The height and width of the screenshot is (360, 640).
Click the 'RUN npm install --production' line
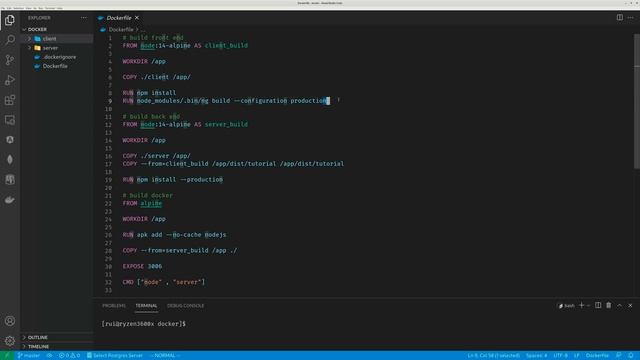(173, 180)
